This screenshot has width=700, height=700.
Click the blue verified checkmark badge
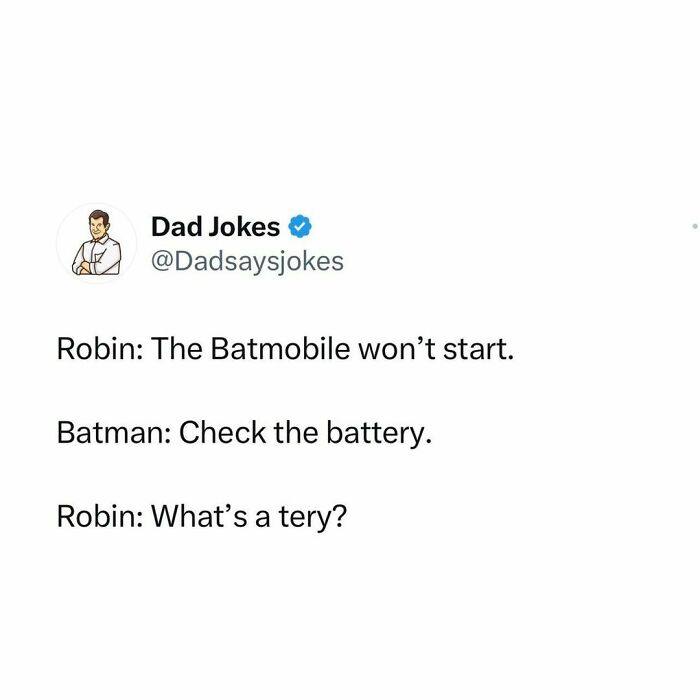(x=300, y=227)
